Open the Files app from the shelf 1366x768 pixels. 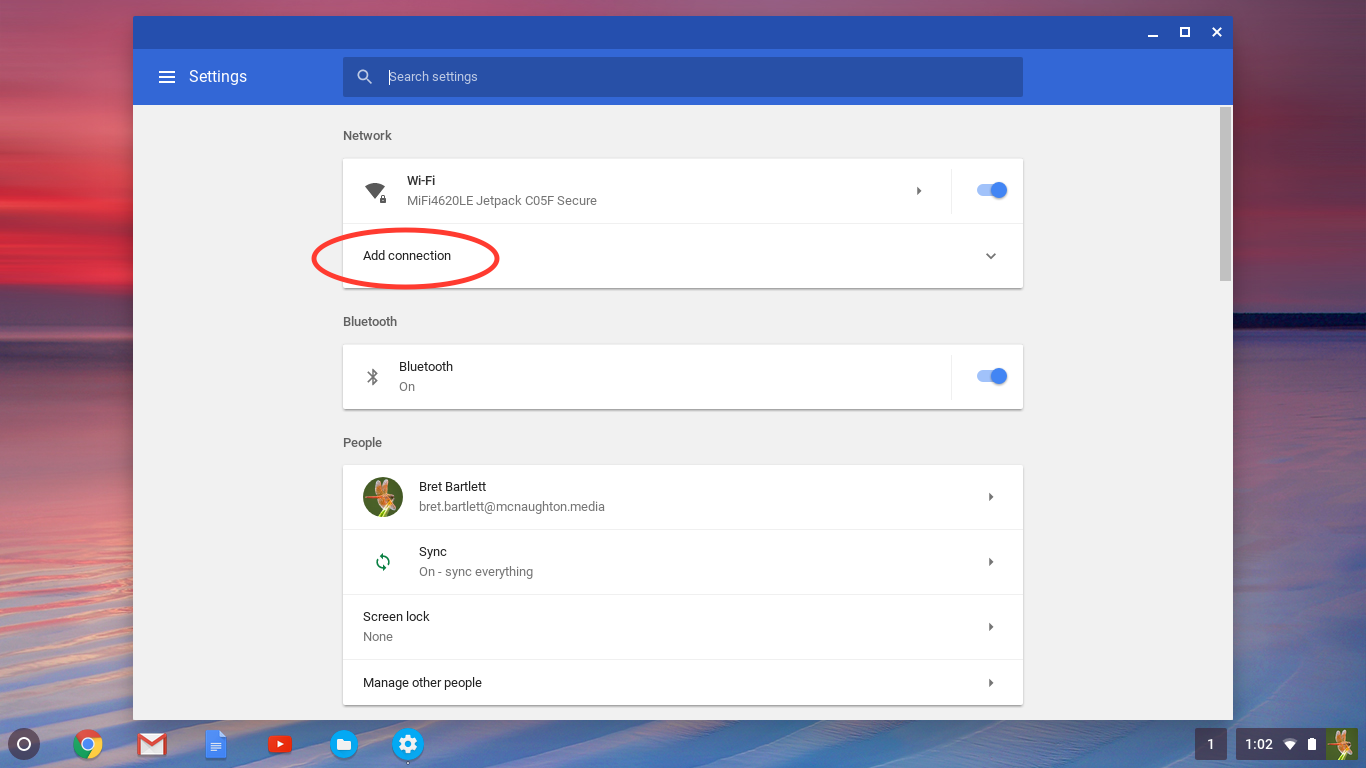344,744
